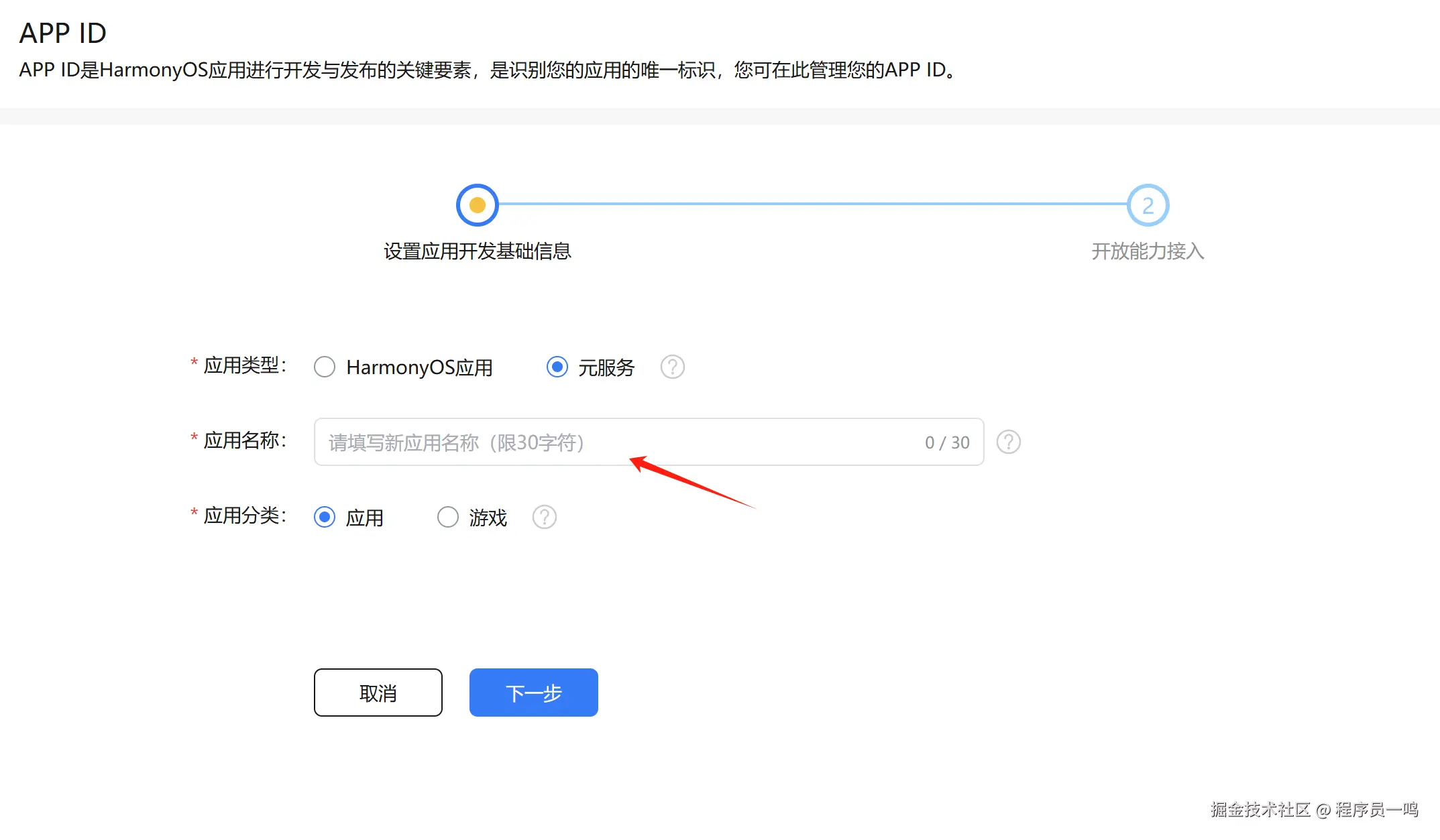
Task: Click the 开放能力接入 step label
Action: pyautogui.click(x=1147, y=251)
